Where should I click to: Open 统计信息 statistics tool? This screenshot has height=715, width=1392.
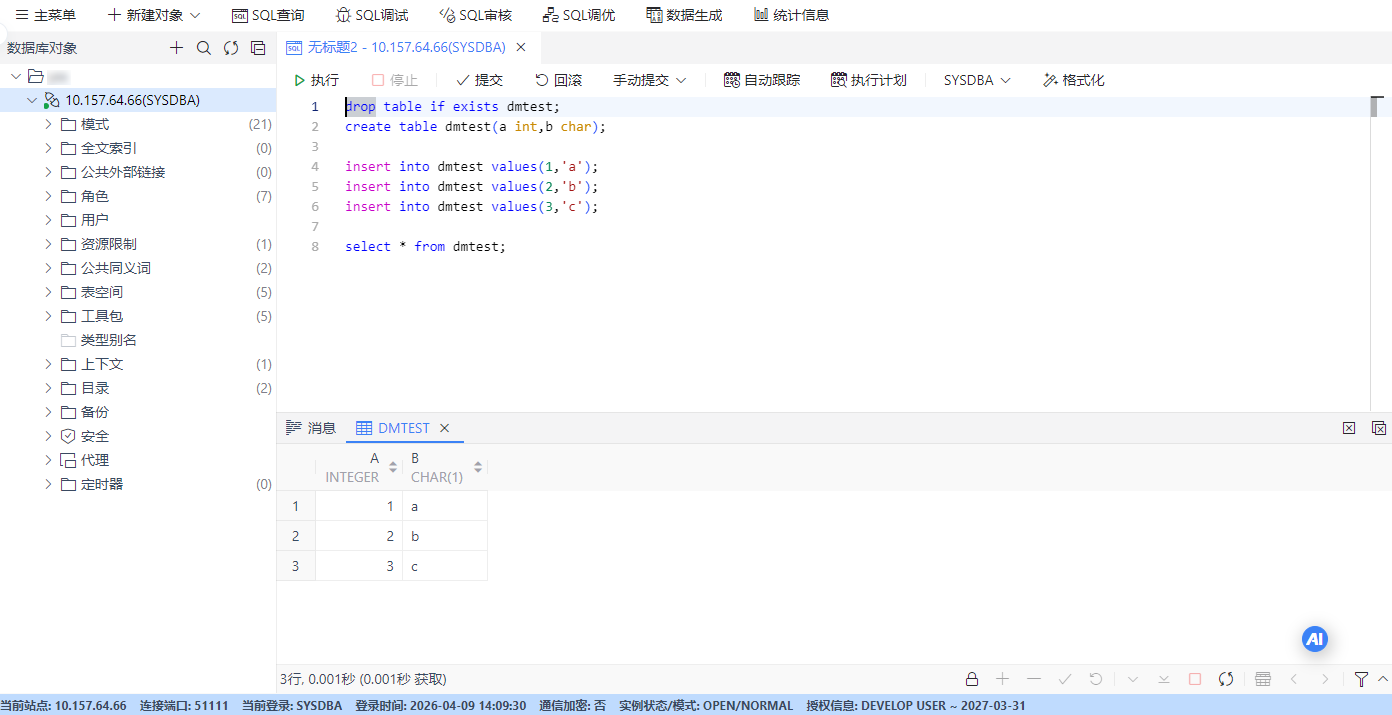(x=791, y=15)
